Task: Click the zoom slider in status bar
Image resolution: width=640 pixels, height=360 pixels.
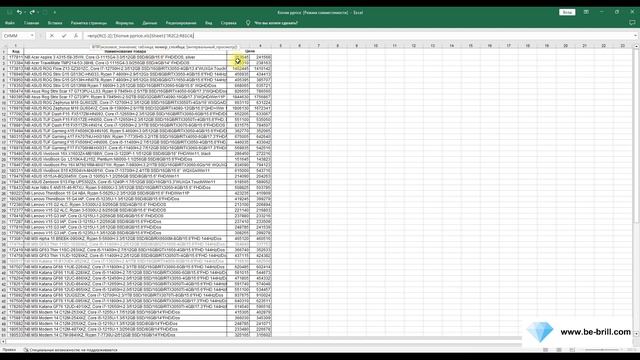Action: [x=603, y=350]
